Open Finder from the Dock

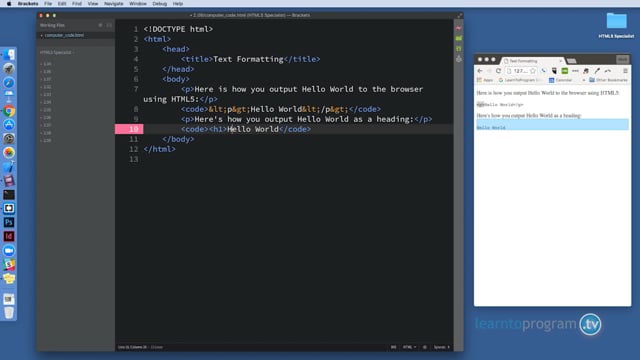9,55
